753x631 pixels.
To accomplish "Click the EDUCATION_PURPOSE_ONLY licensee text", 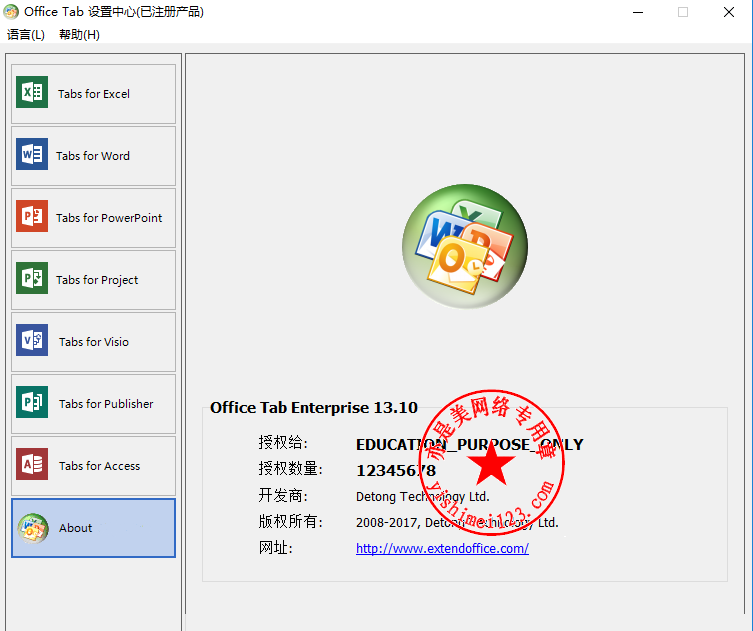I will 470,445.
